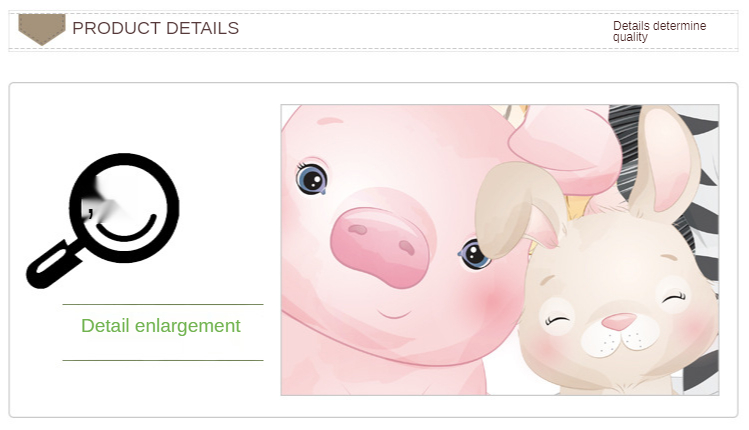Click the 'Detail enlargement' green label
Image resolution: width=749 pixels, height=430 pixels.
160,326
